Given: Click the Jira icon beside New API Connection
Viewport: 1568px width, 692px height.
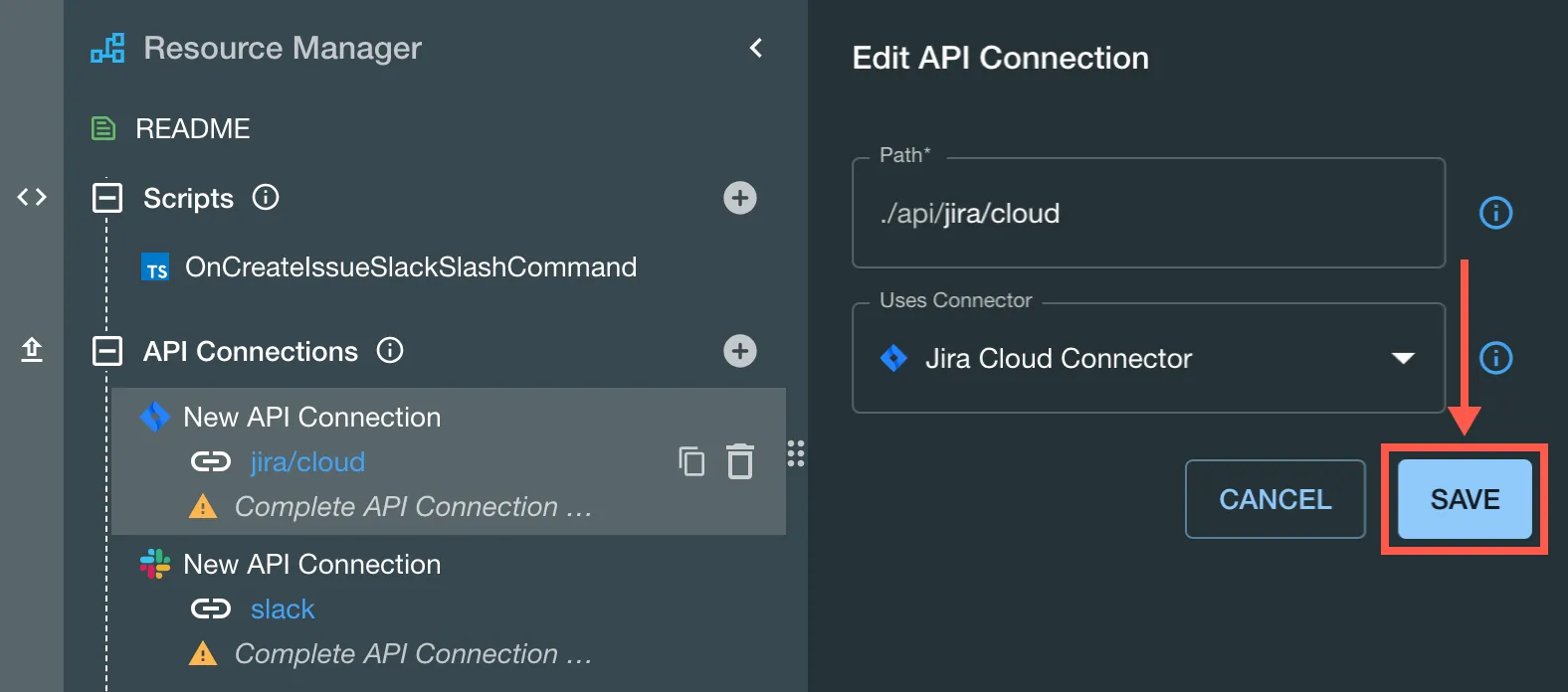Looking at the screenshot, I should coord(155,417).
